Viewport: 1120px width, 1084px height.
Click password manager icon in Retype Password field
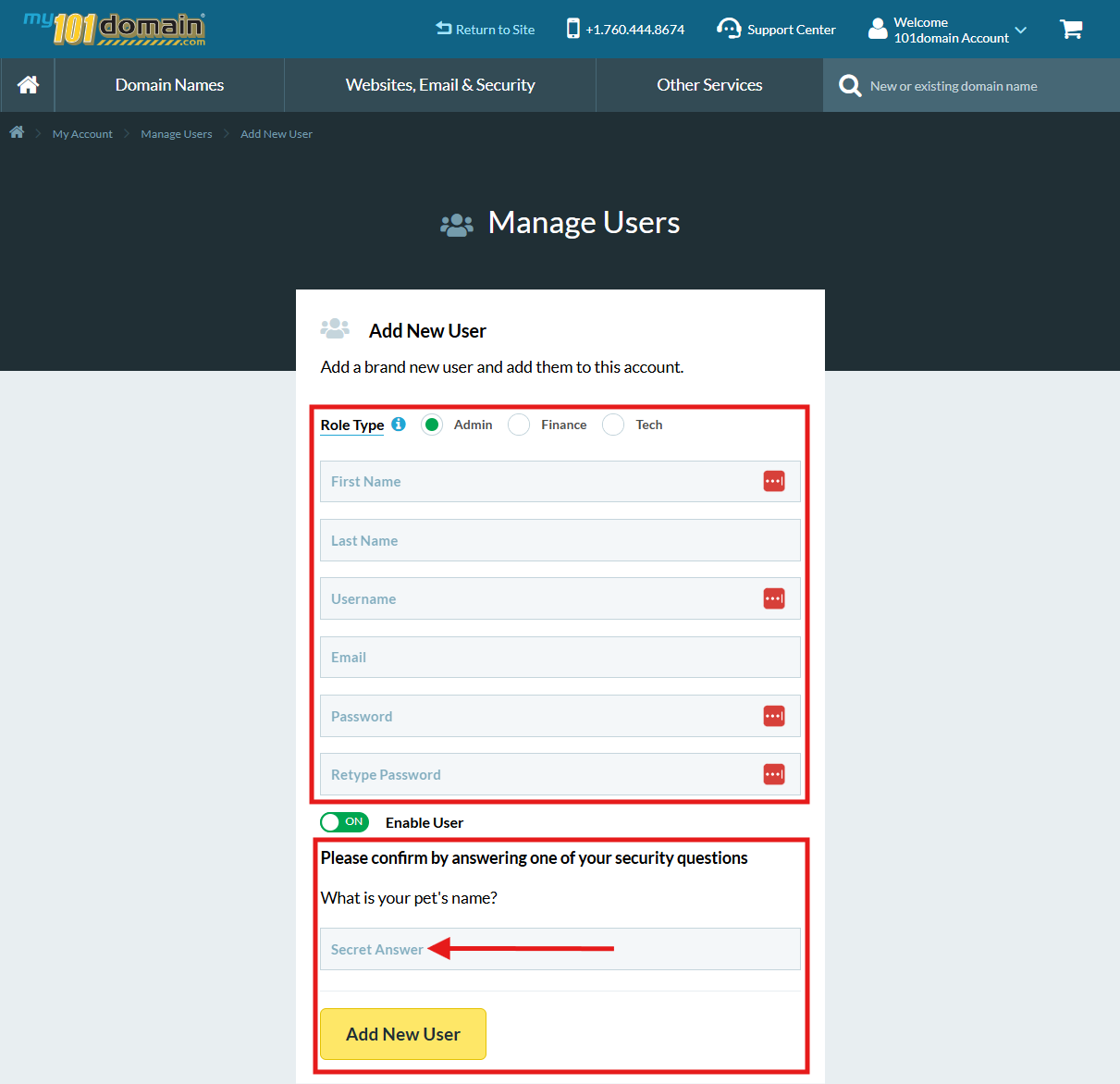point(774,774)
